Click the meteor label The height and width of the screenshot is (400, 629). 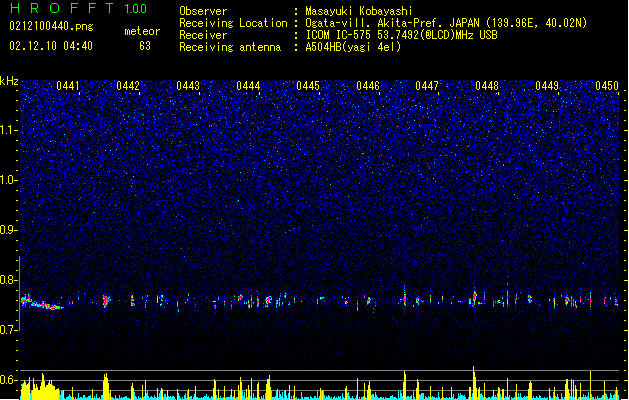(x=142, y=31)
